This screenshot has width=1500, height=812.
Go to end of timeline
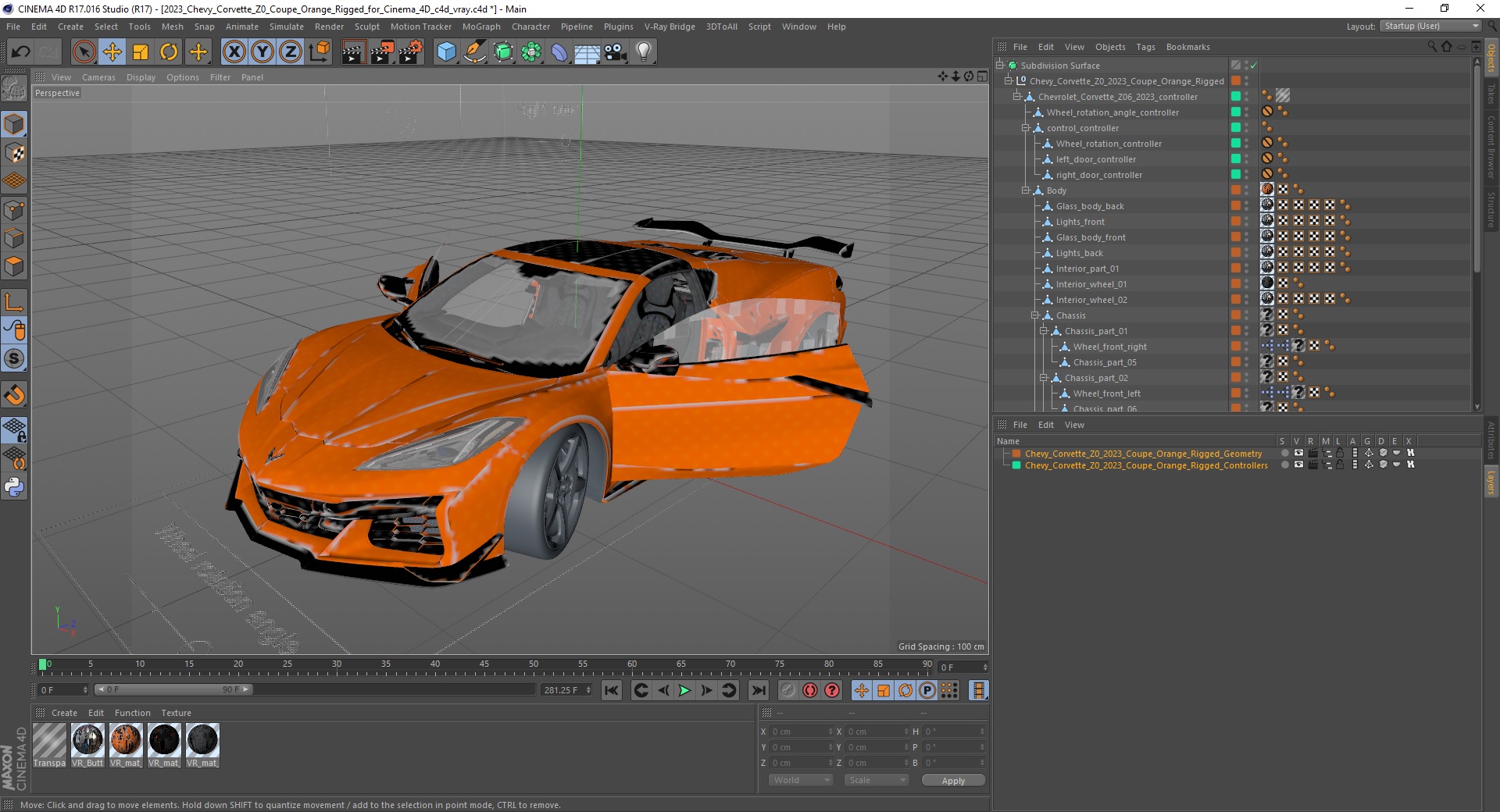tap(758, 690)
